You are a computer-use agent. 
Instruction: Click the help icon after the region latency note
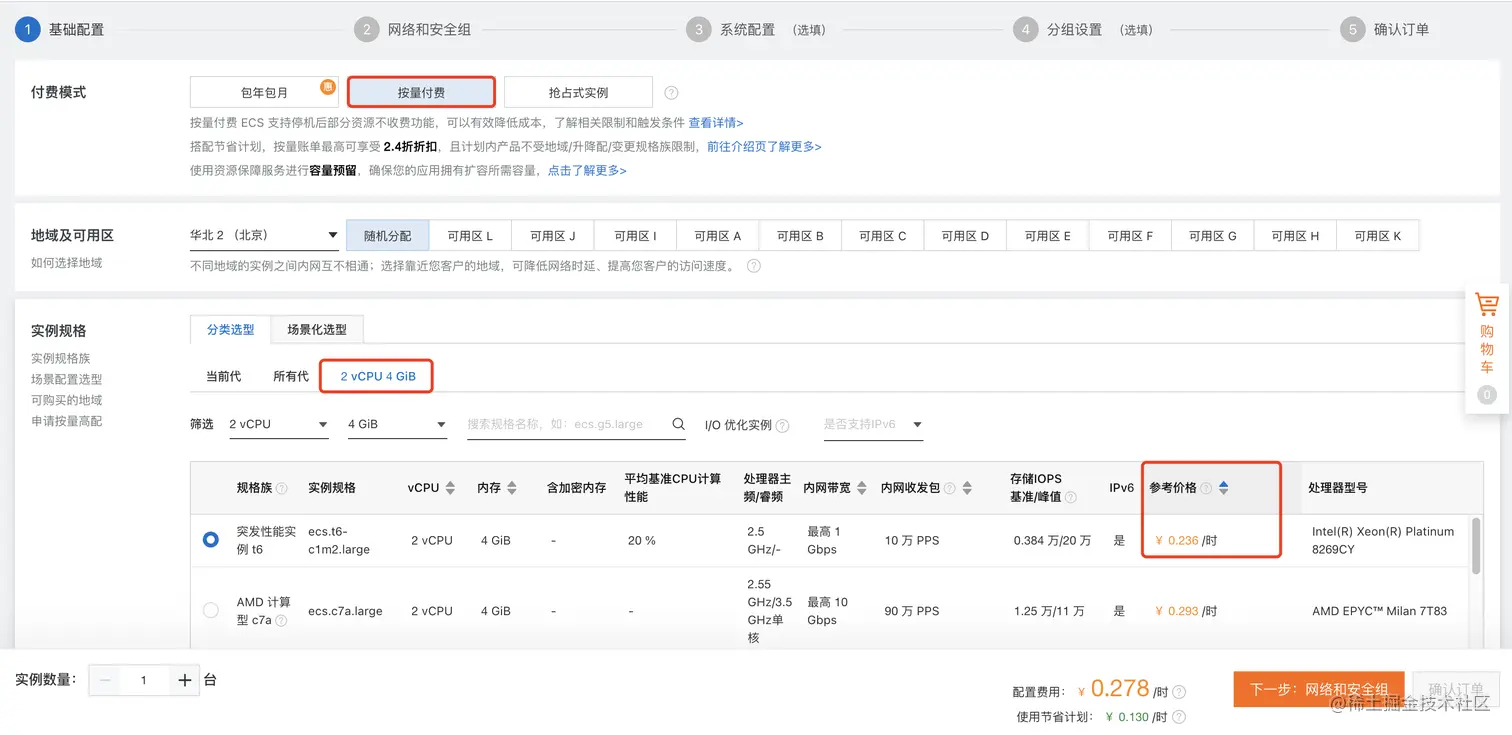(x=754, y=266)
